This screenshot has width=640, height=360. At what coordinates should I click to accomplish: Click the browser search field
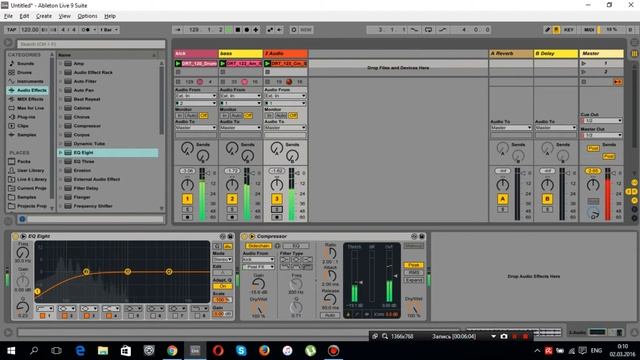point(91,44)
